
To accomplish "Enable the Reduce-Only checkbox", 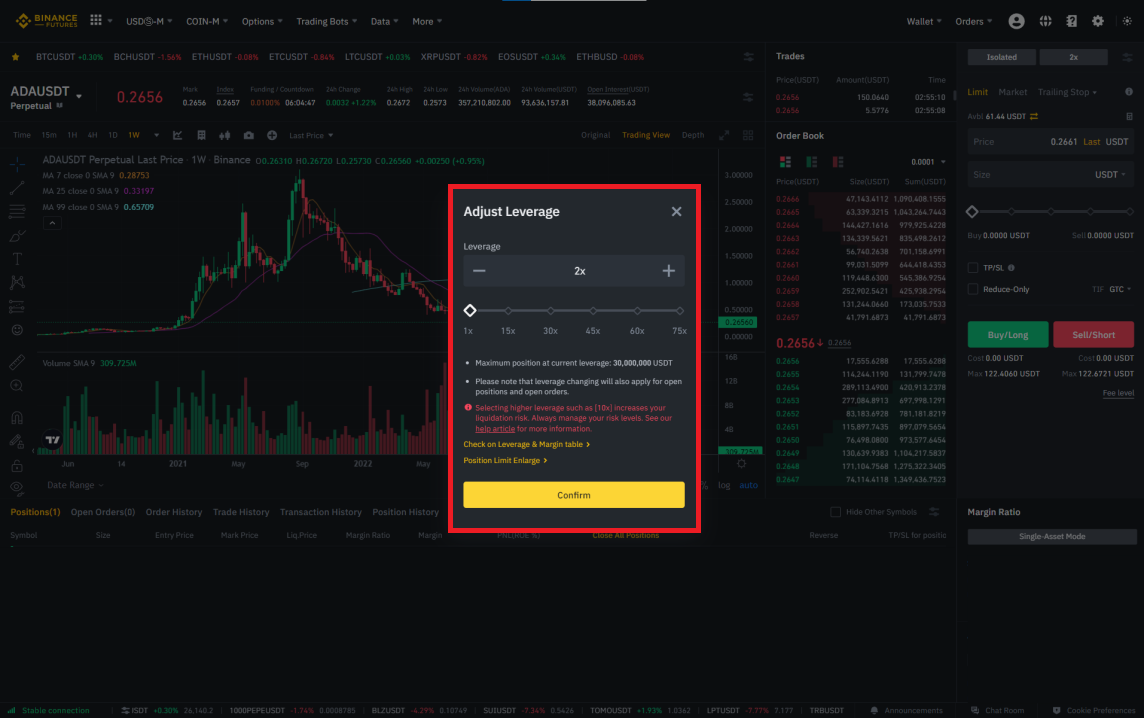I will point(973,289).
